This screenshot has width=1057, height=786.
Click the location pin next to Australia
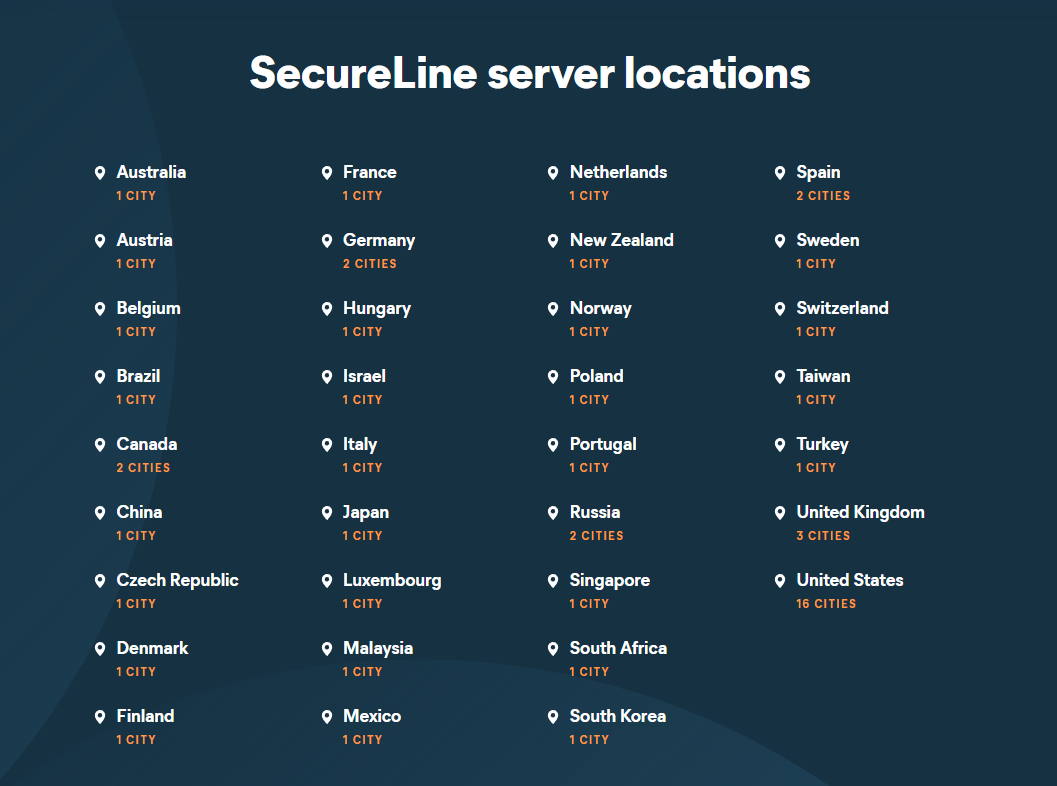(x=100, y=173)
